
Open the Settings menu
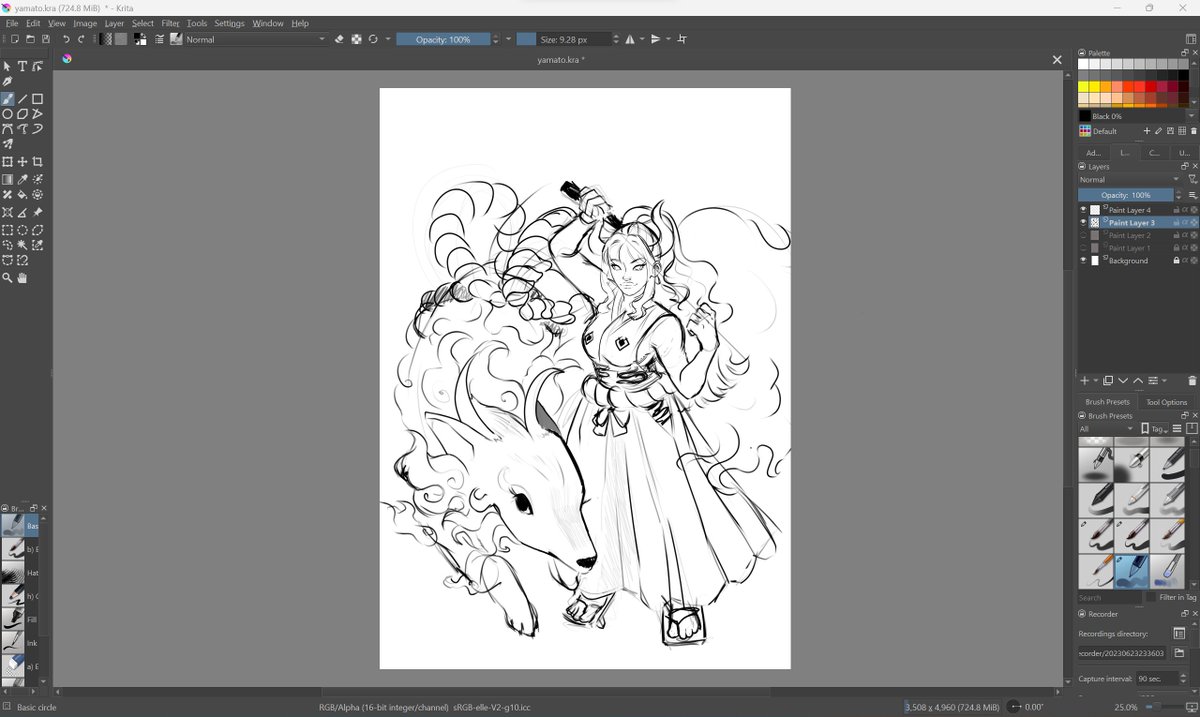[229, 23]
